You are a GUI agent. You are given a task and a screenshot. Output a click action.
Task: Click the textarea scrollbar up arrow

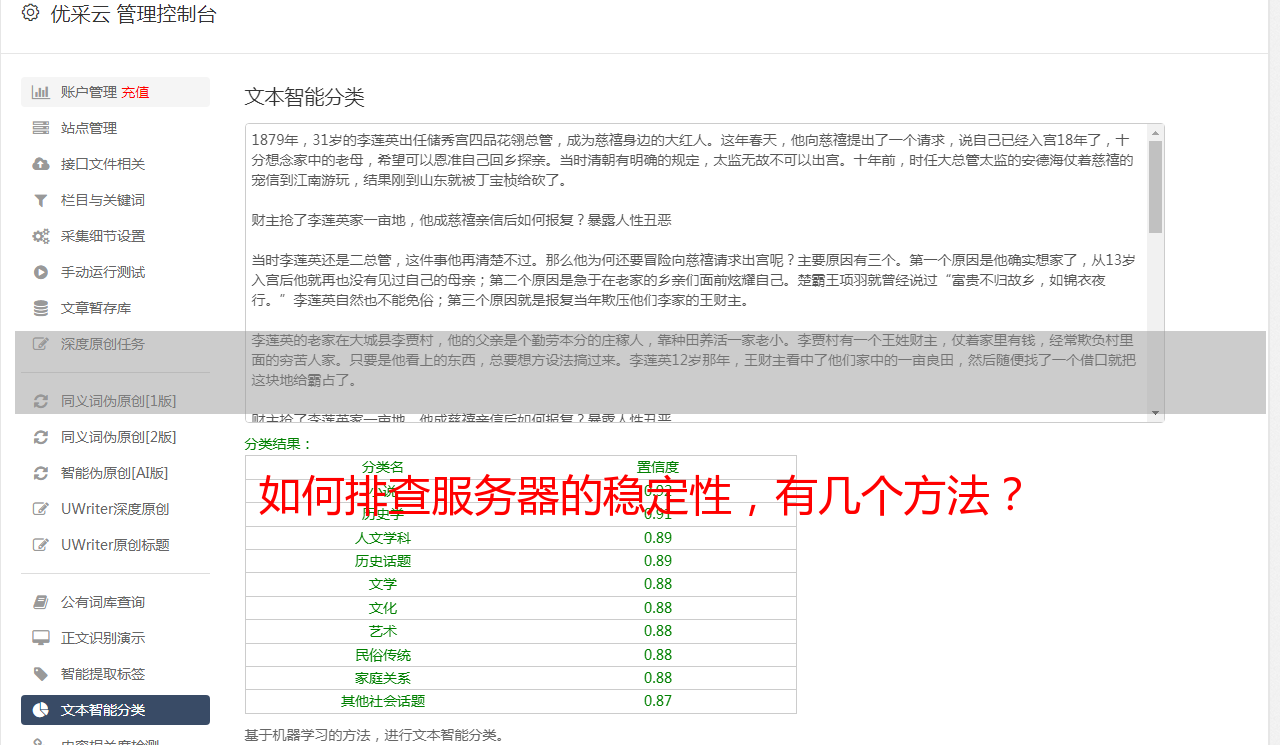tap(1156, 133)
